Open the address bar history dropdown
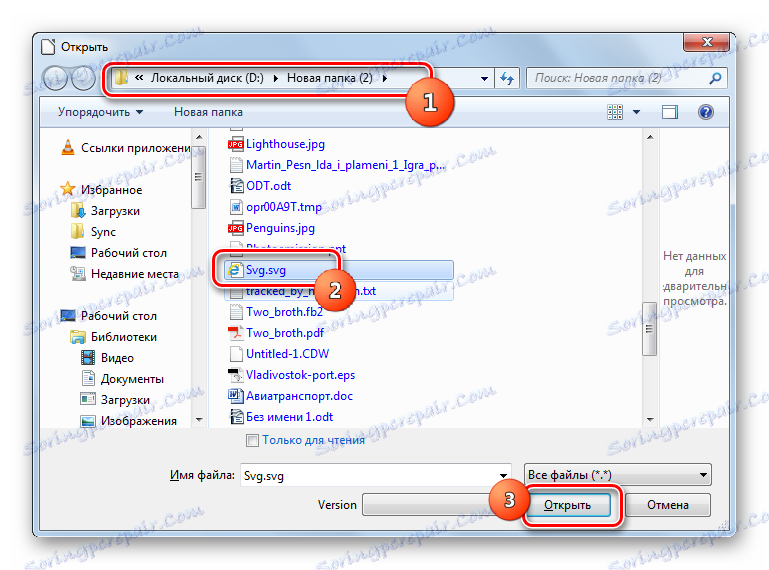The width and height of the screenshot is (769, 570). point(484,78)
